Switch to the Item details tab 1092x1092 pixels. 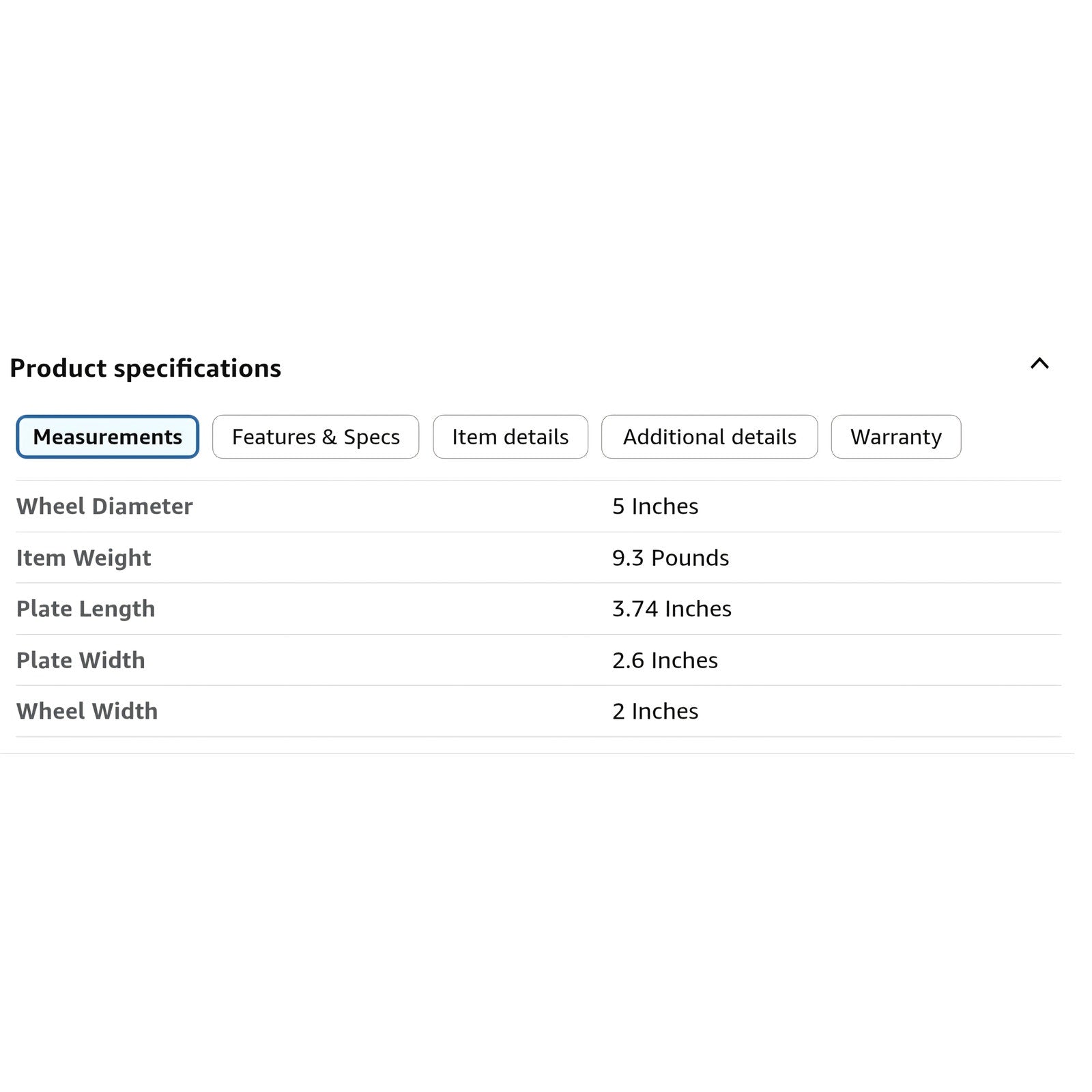510,437
